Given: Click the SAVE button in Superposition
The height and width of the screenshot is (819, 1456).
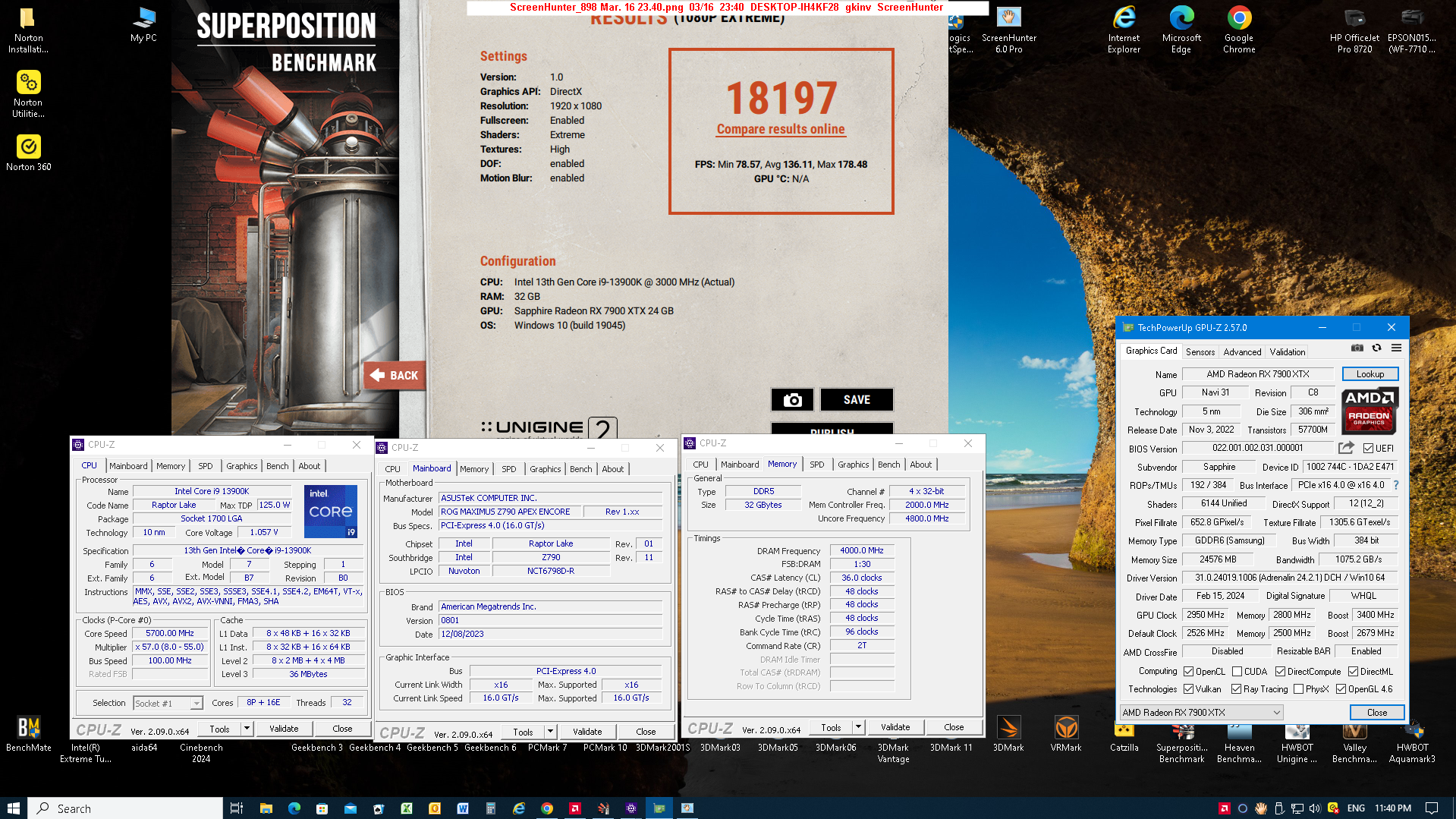Looking at the screenshot, I should click(857, 400).
